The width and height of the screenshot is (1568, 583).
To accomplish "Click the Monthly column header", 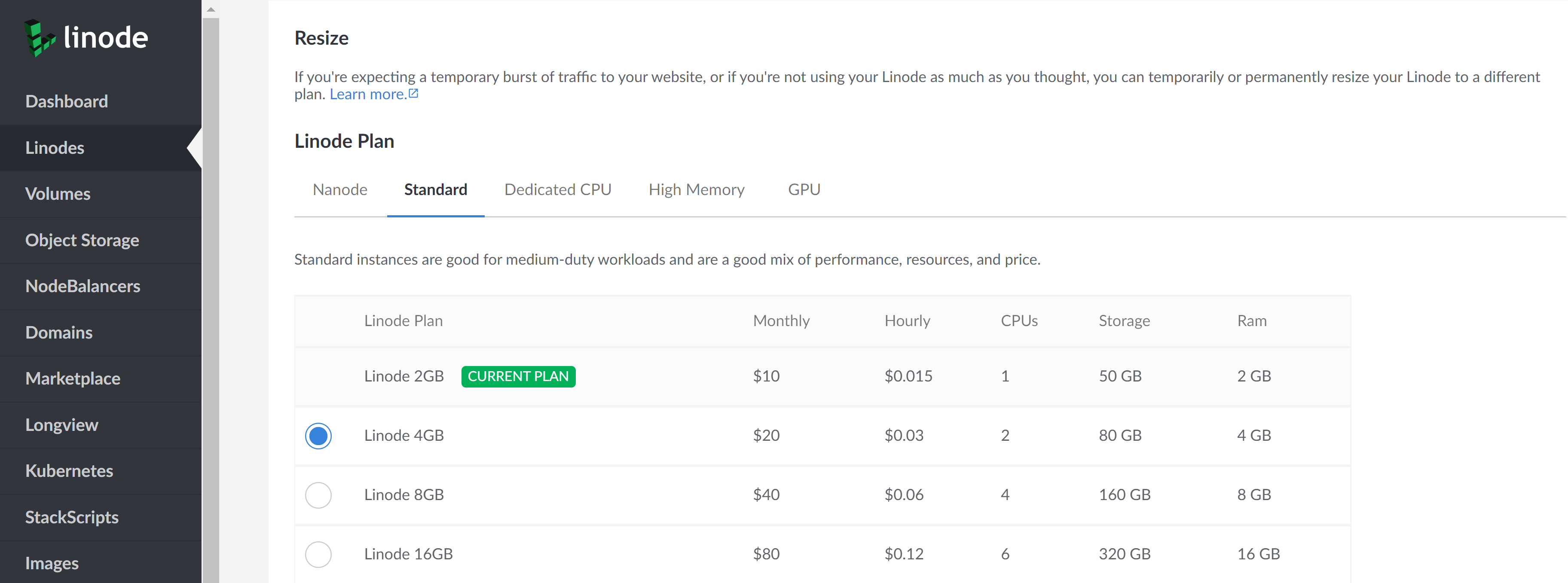I will click(x=782, y=321).
